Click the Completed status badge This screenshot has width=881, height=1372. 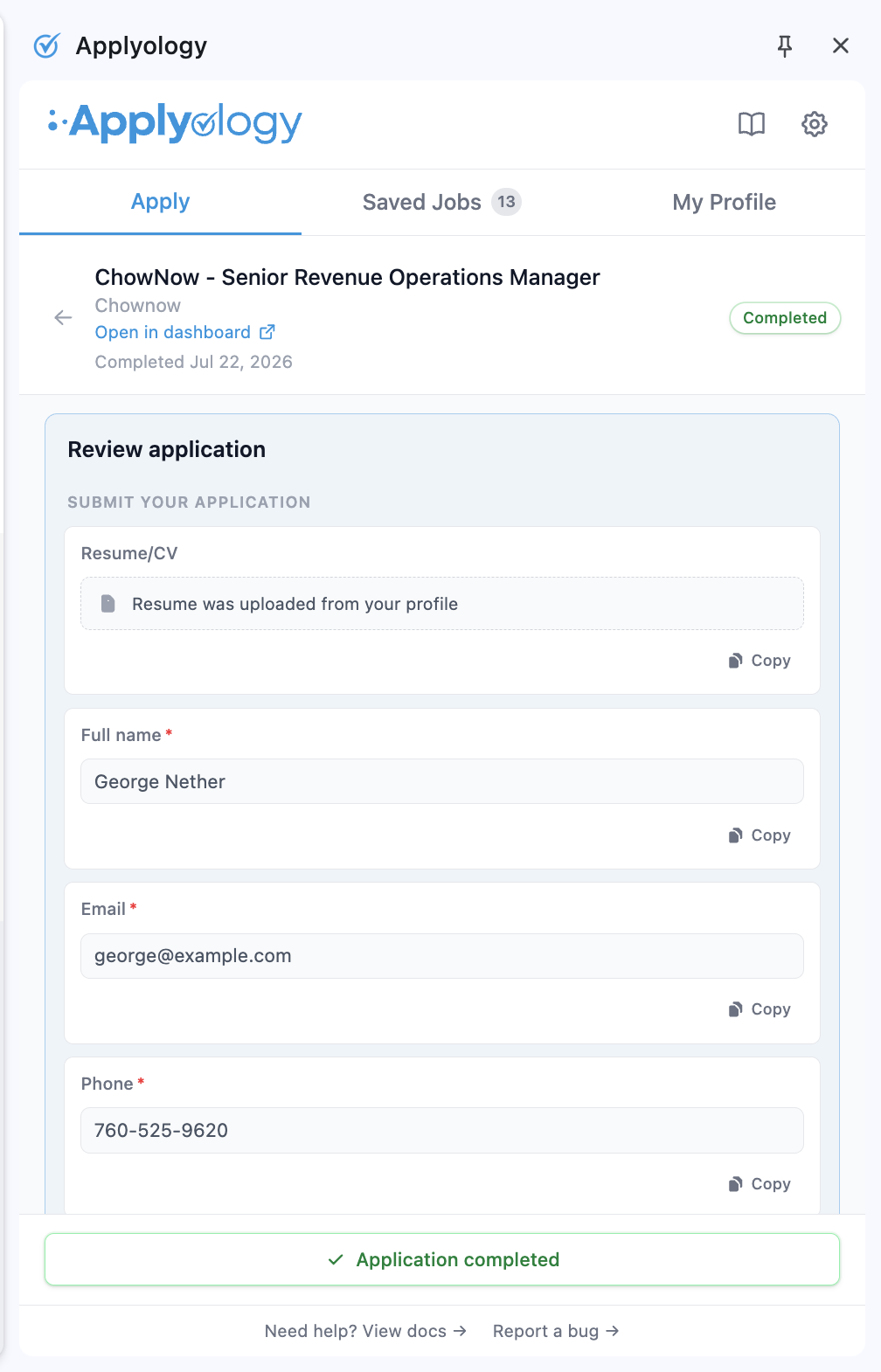tap(785, 318)
